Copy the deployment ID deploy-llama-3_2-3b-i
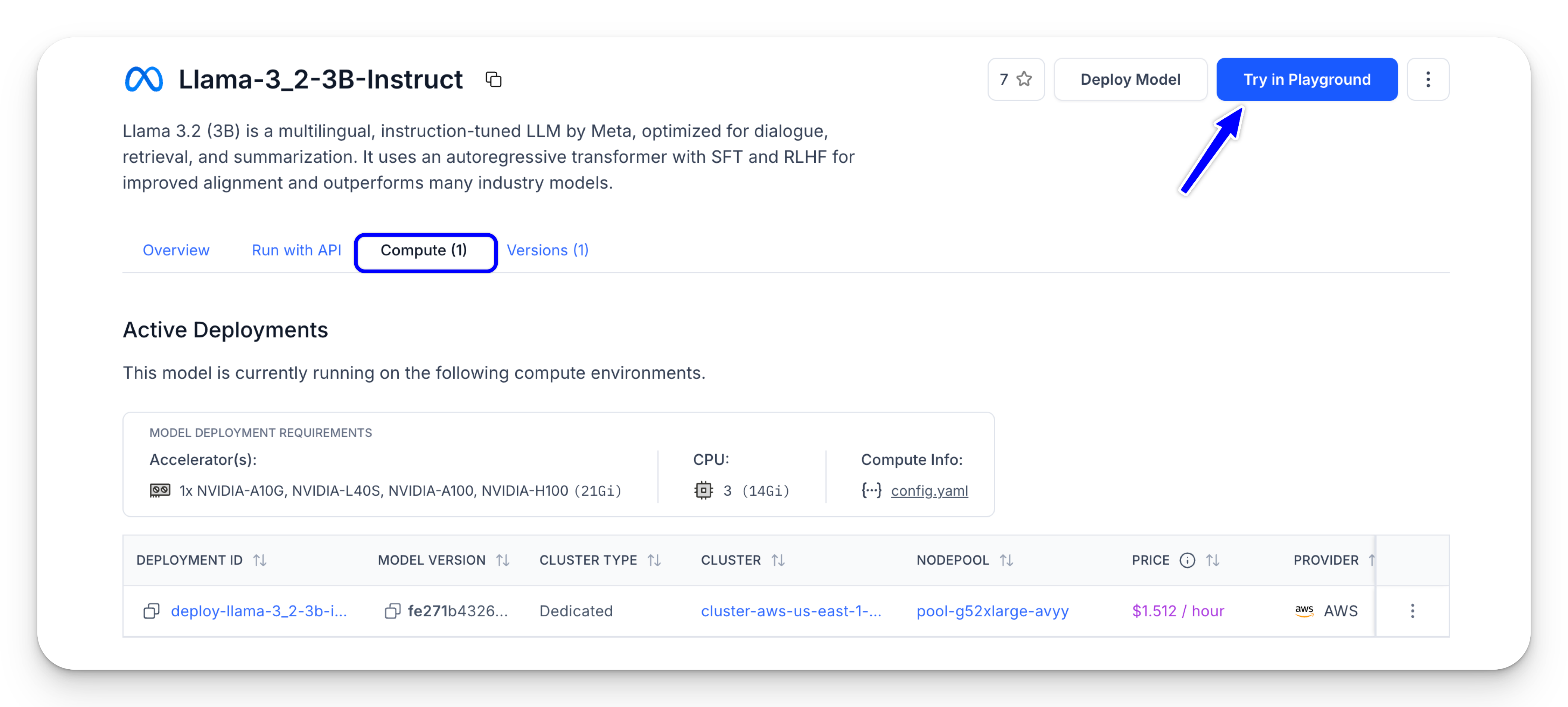The image size is (1568, 707). coord(151,611)
